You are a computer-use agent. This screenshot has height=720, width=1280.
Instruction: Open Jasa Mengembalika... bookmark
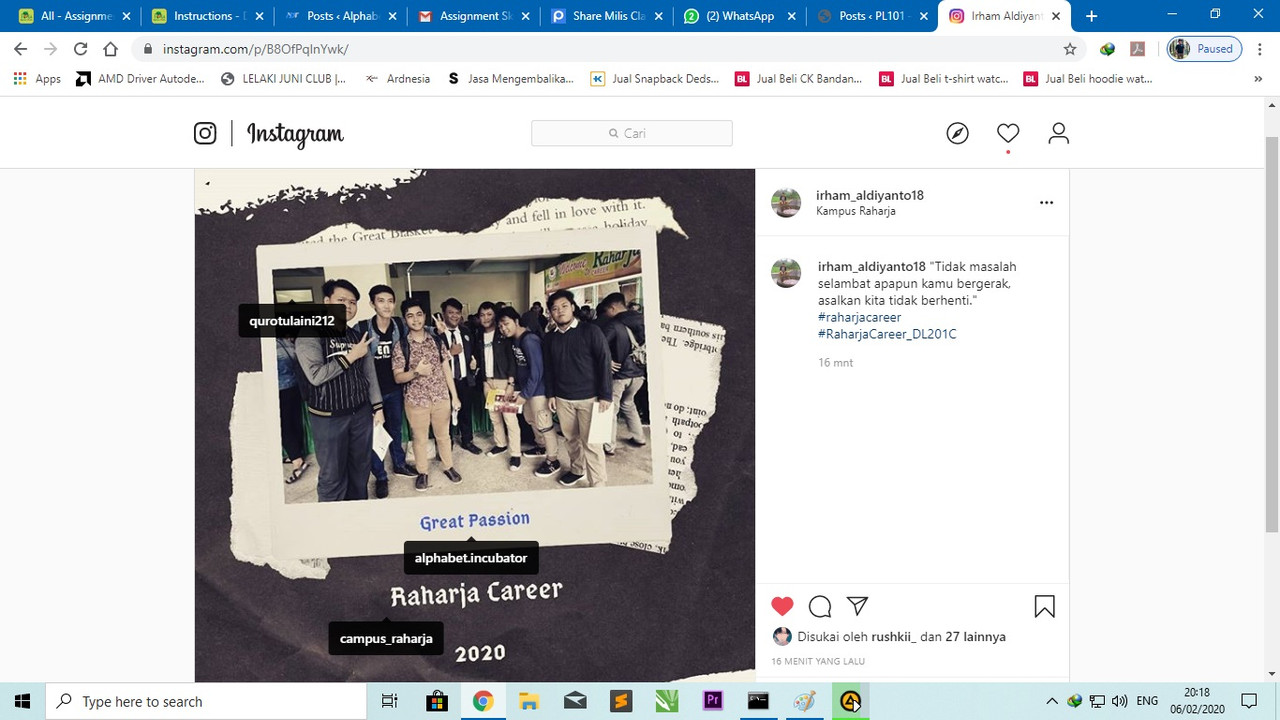511,79
